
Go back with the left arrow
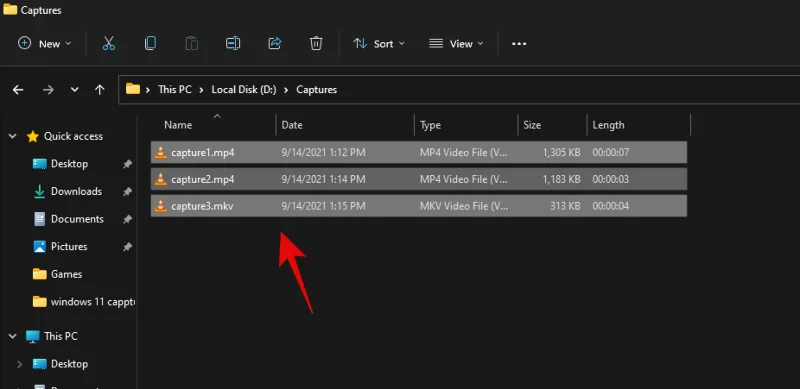click(18, 90)
